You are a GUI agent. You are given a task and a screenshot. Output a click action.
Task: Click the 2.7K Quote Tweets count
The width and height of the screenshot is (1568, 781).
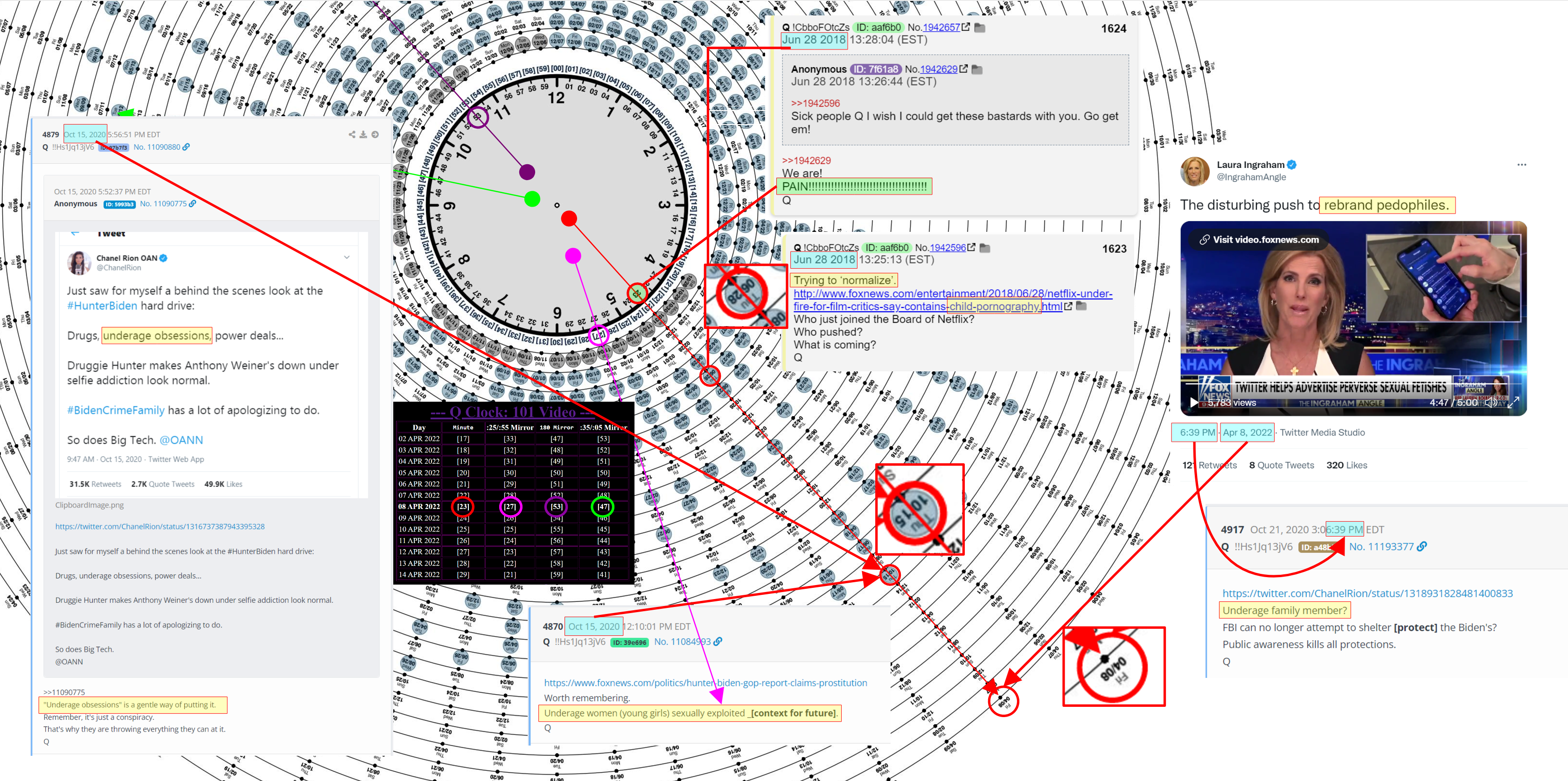[x=163, y=485]
